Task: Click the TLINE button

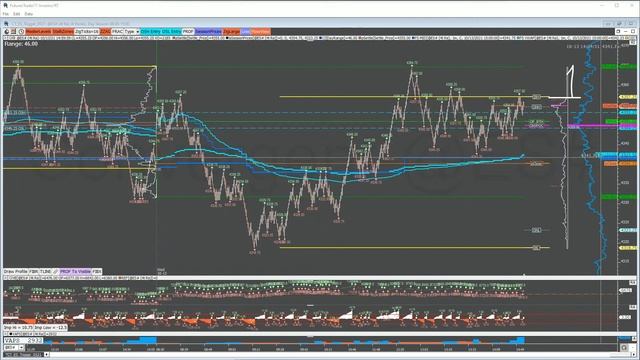Action: tap(46, 271)
